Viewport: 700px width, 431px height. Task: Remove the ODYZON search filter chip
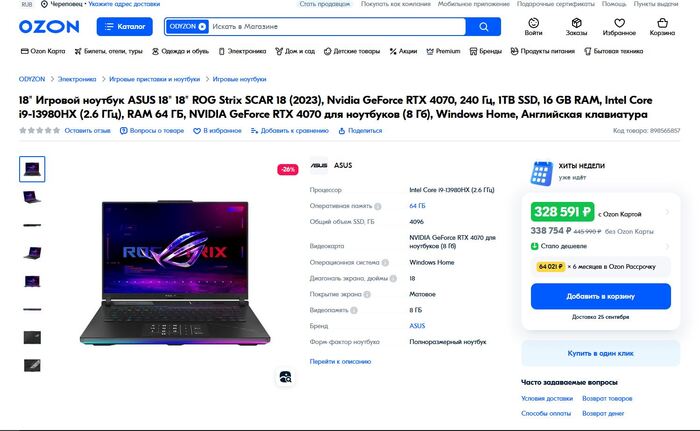(x=202, y=27)
